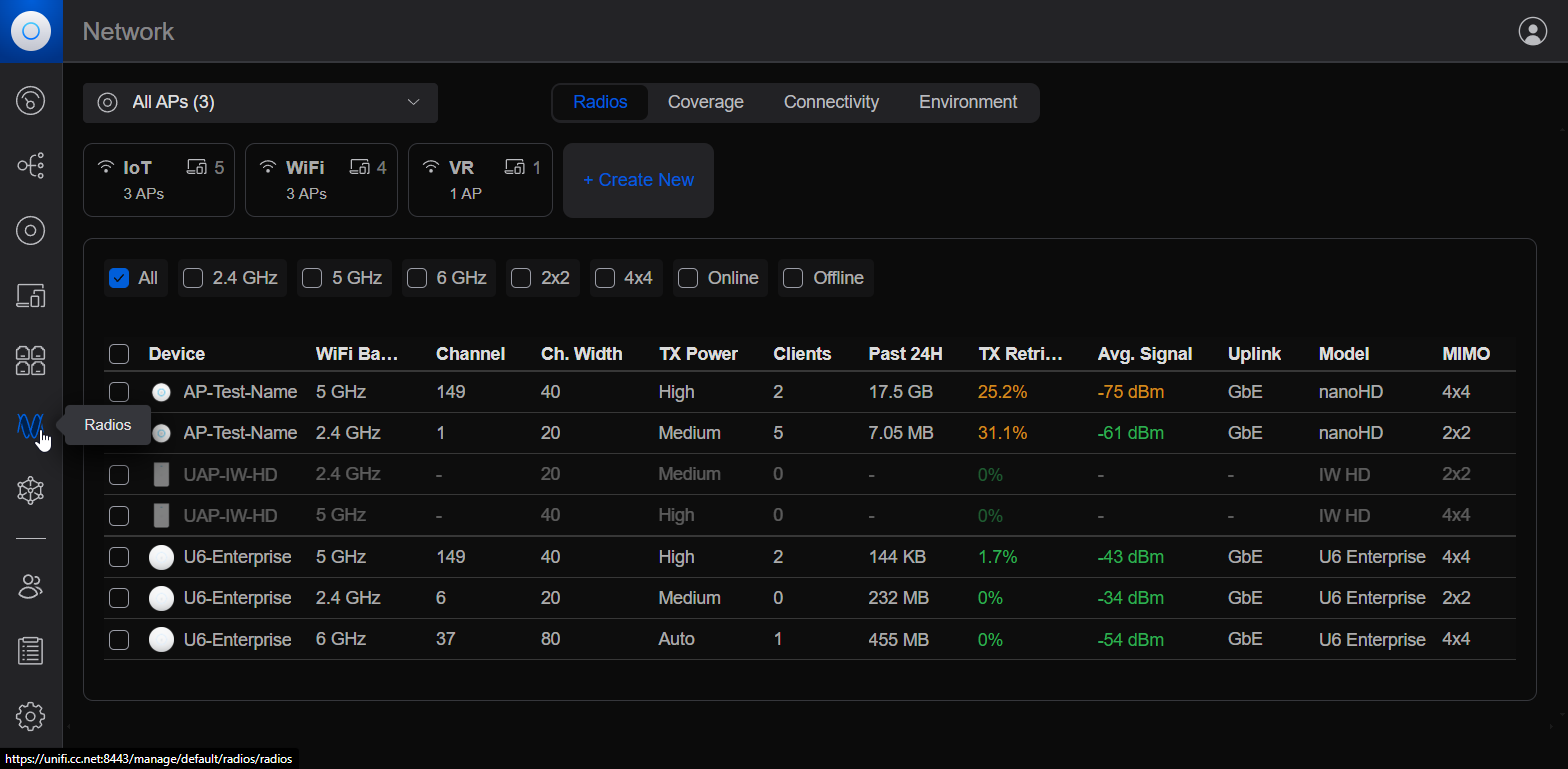Viewport: 1568px width, 769px height.
Task: Click the U6-Enterprise 5 GHz device icon
Action: (161, 557)
